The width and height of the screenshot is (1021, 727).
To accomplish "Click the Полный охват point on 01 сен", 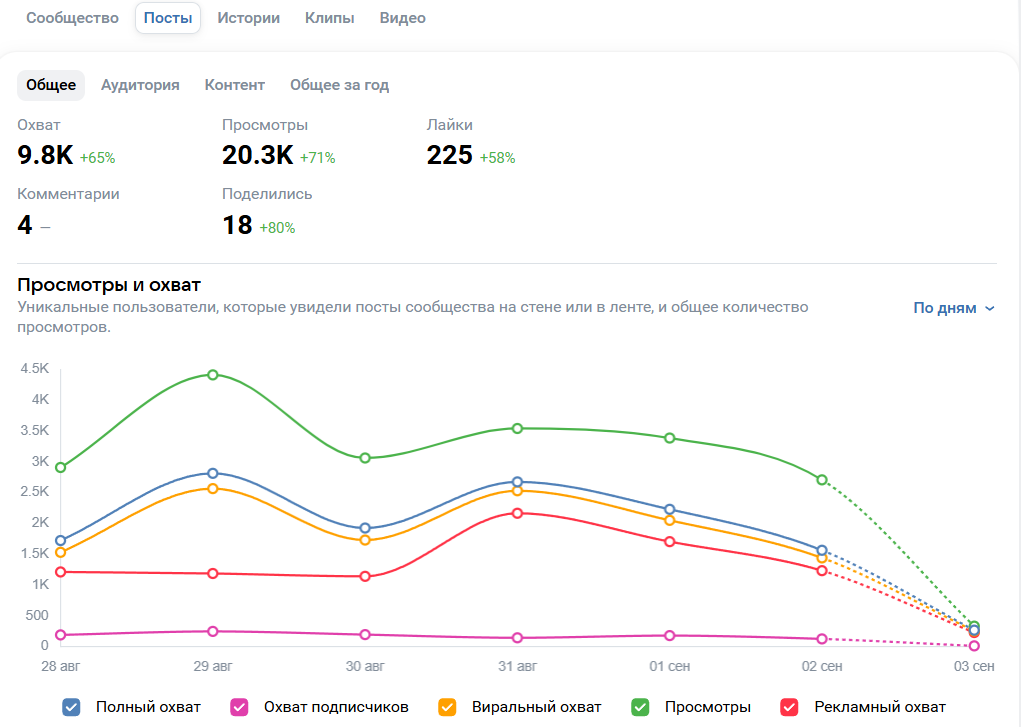I will (670, 510).
